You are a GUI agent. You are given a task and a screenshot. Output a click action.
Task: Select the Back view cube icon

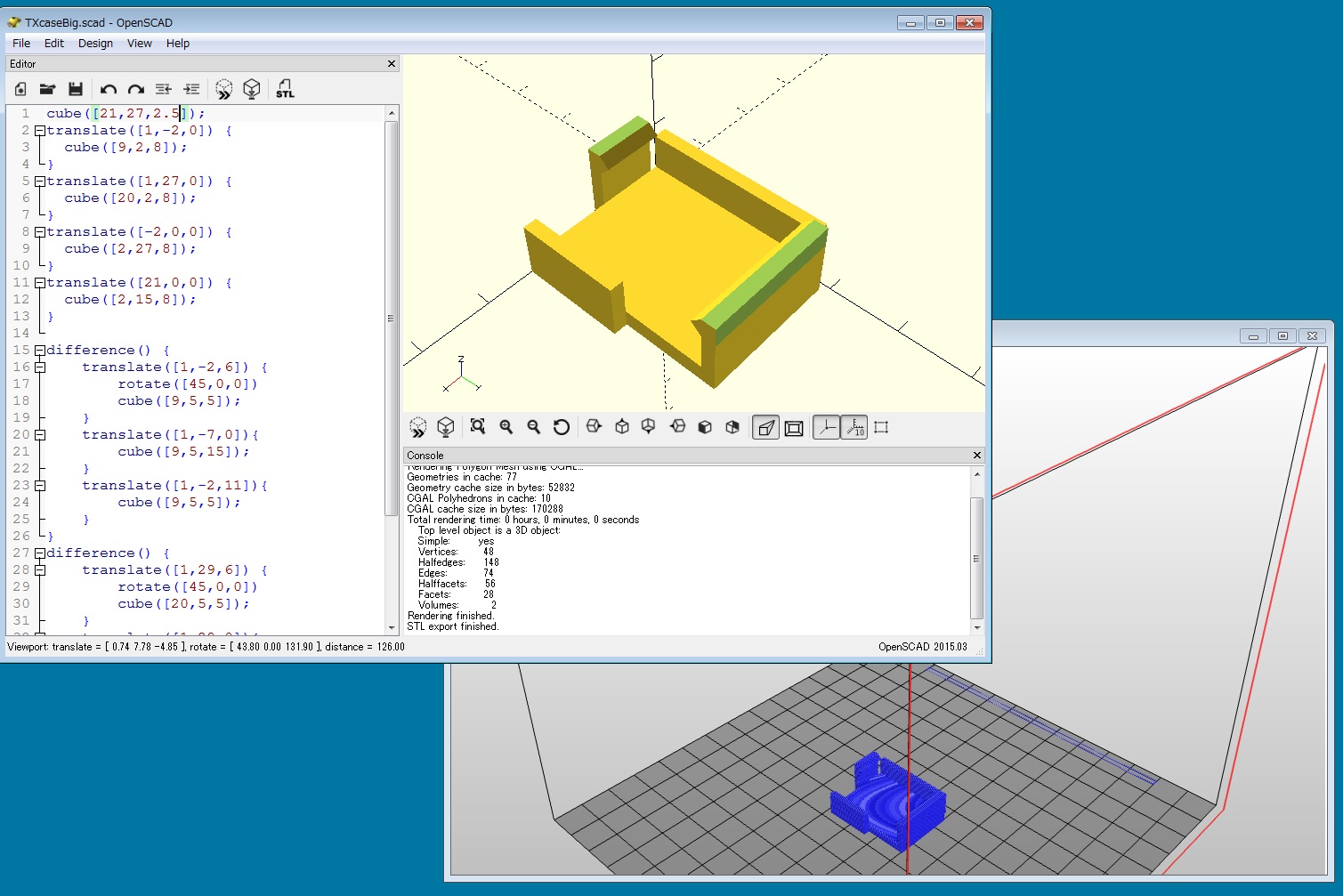point(732,427)
